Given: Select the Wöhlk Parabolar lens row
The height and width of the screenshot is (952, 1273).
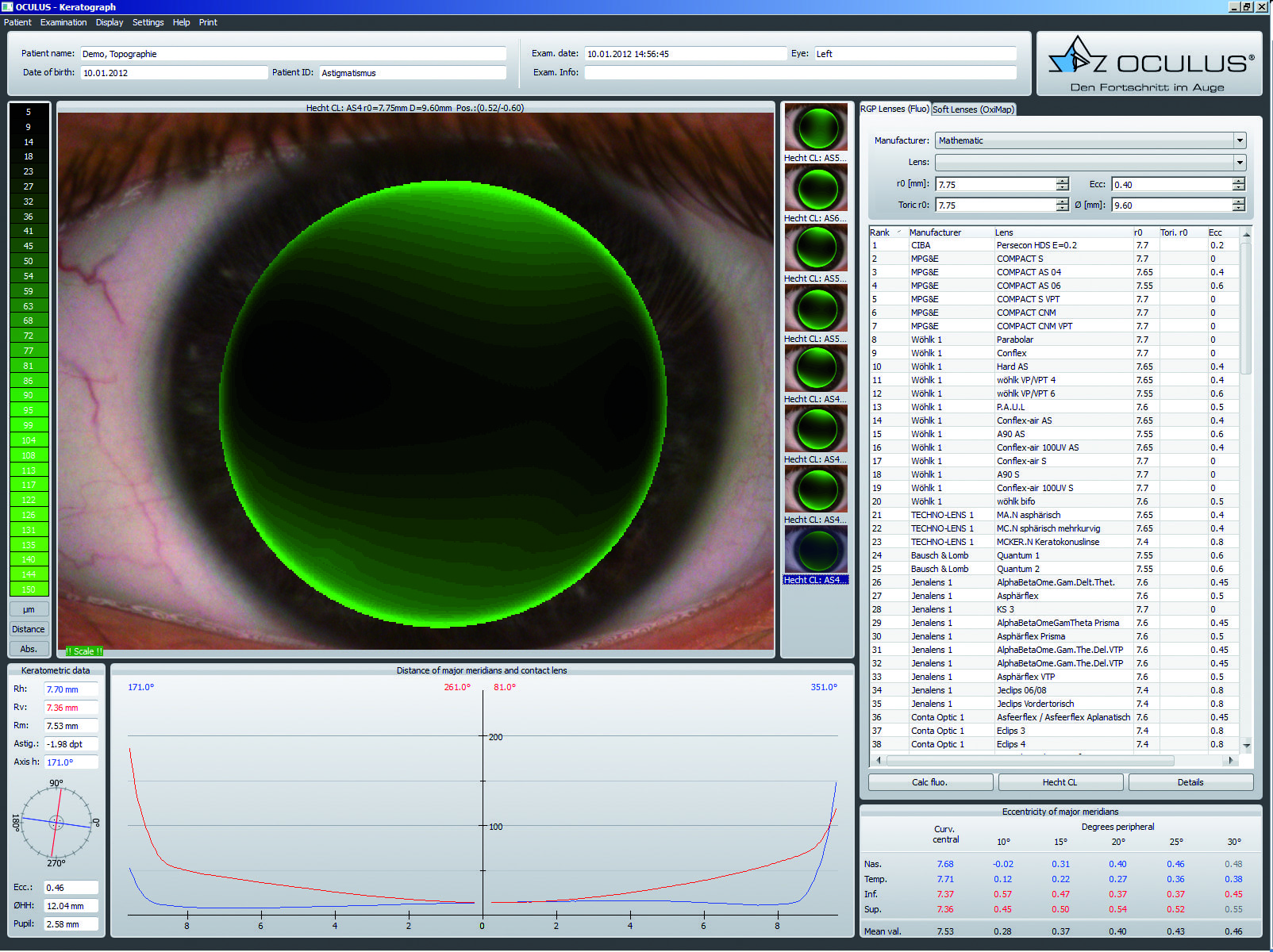Looking at the screenshot, I should coord(1054,340).
